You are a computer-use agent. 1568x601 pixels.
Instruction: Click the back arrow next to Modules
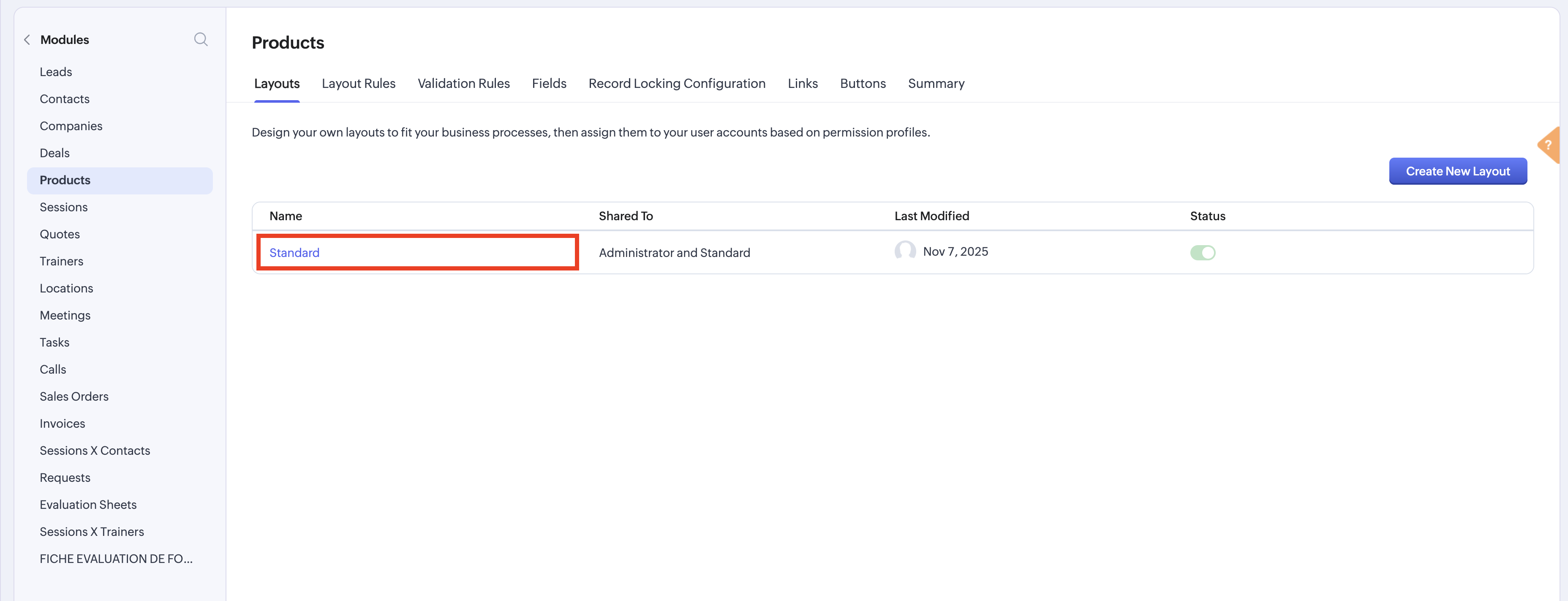pos(27,40)
